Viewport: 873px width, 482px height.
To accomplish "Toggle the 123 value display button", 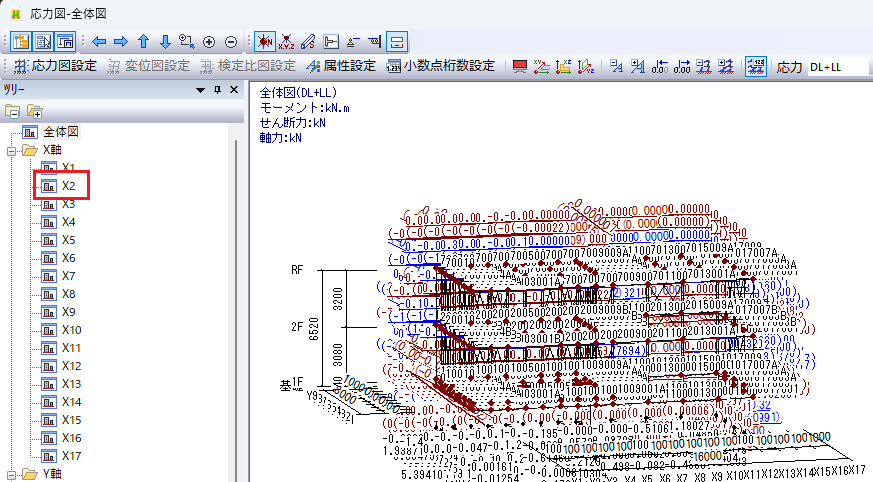I will point(756,67).
